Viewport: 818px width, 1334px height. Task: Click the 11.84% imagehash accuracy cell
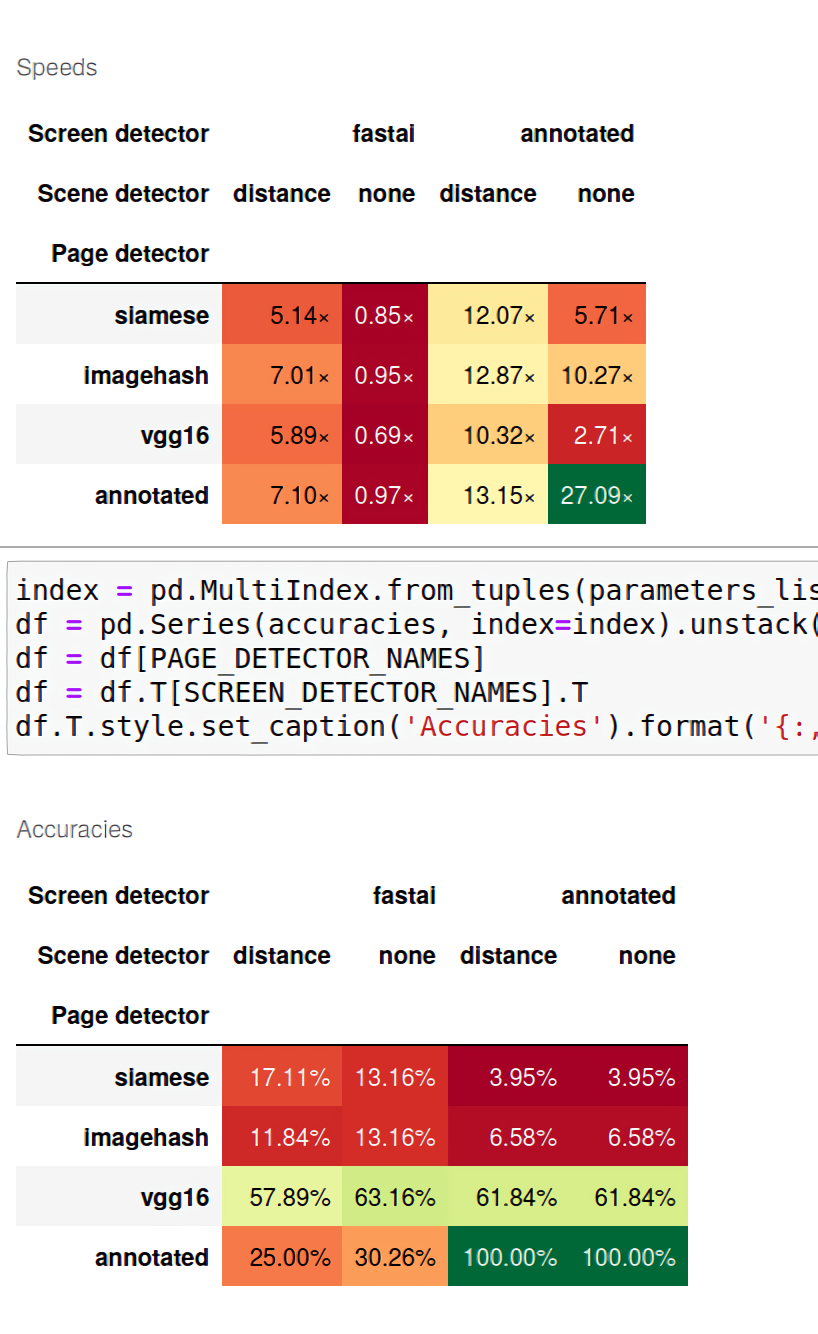tap(282, 1136)
